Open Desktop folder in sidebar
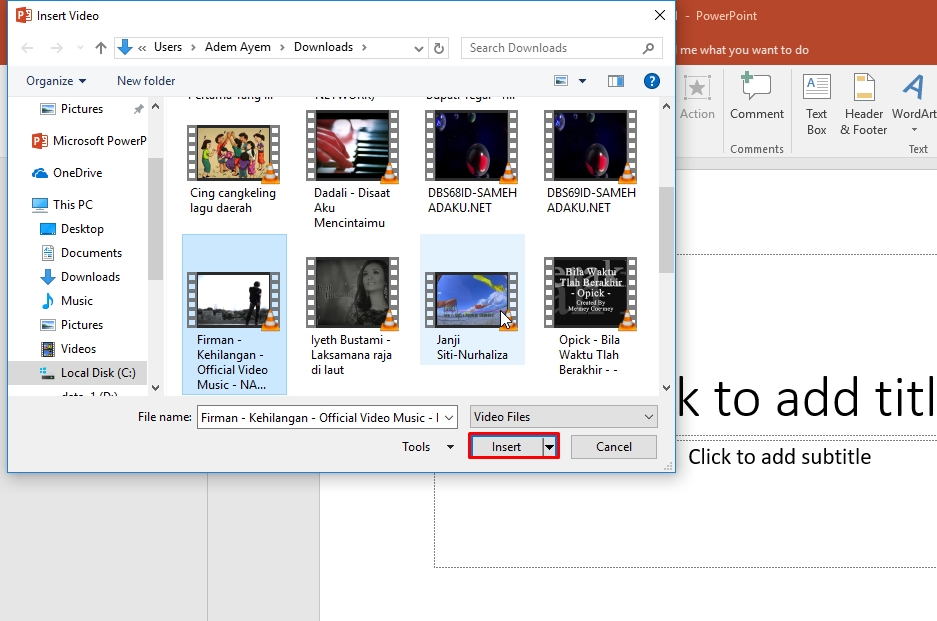This screenshot has width=937, height=621. [72, 229]
